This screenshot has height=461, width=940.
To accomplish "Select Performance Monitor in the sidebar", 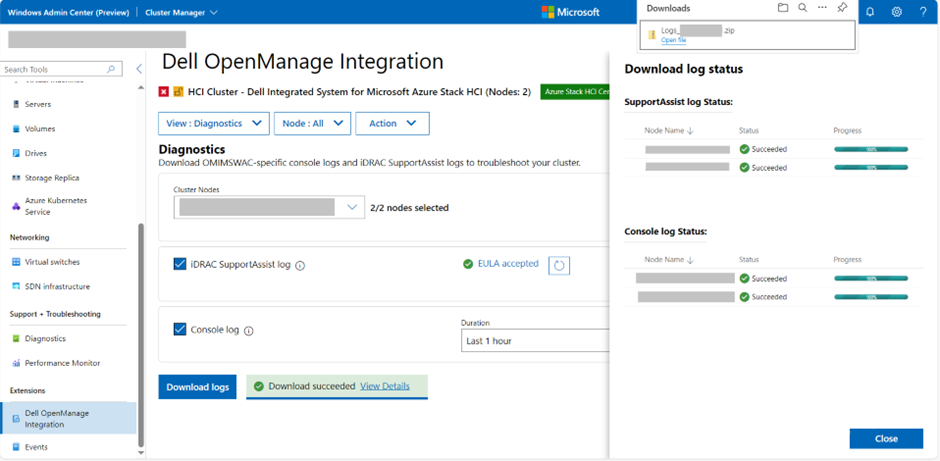I will (x=62, y=363).
